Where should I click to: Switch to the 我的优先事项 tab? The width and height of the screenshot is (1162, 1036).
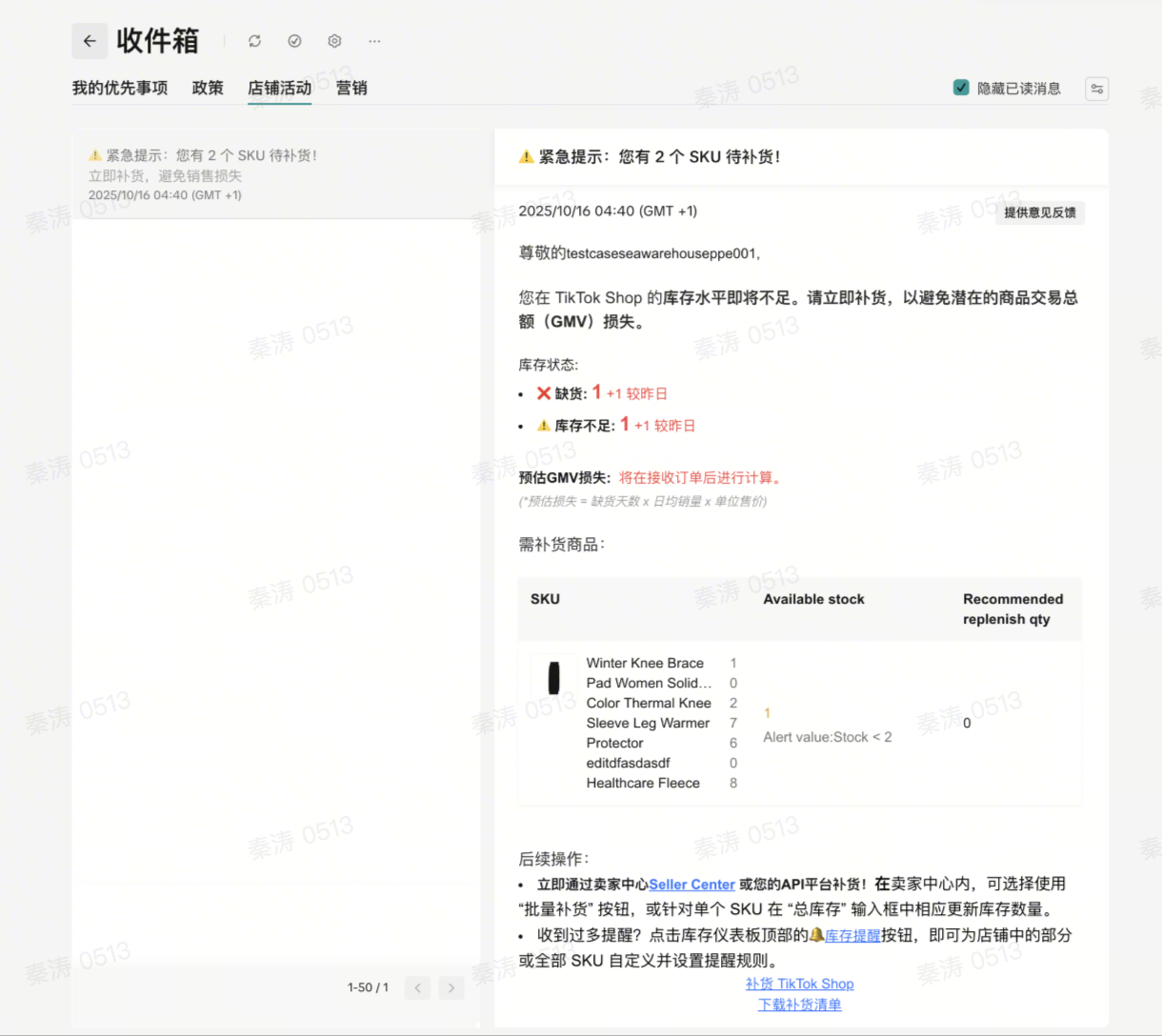coord(120,88)
